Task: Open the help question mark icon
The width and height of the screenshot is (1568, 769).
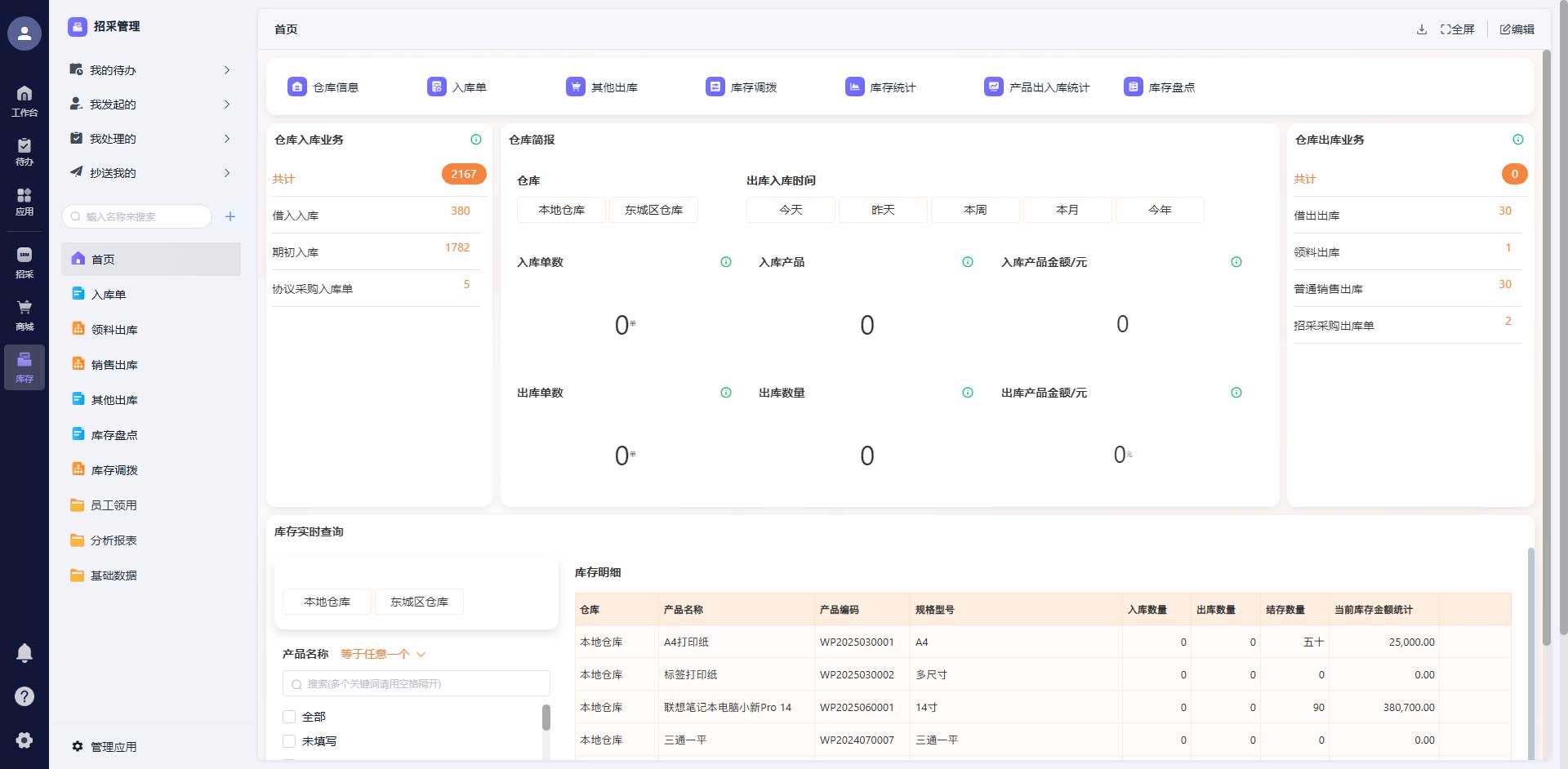Action: [24, 696]
